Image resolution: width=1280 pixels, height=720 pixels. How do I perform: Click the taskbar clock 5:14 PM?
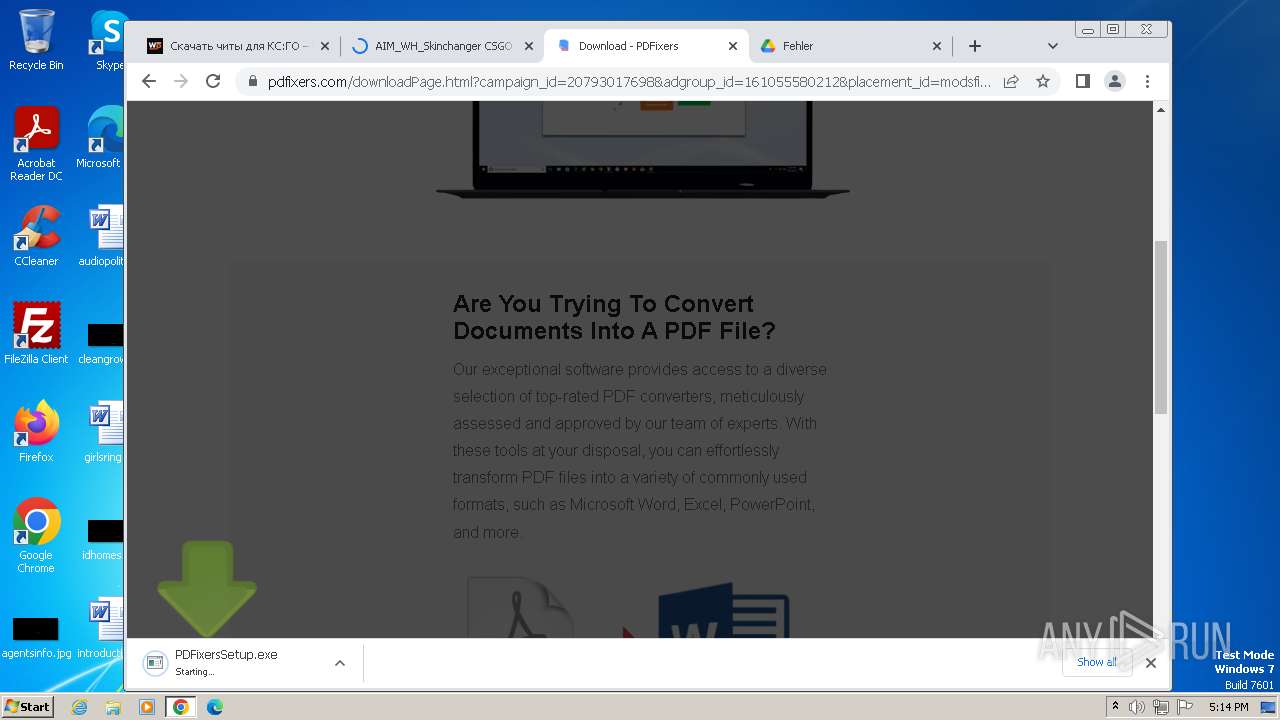pyautogui.click(x=1228, y=707)
